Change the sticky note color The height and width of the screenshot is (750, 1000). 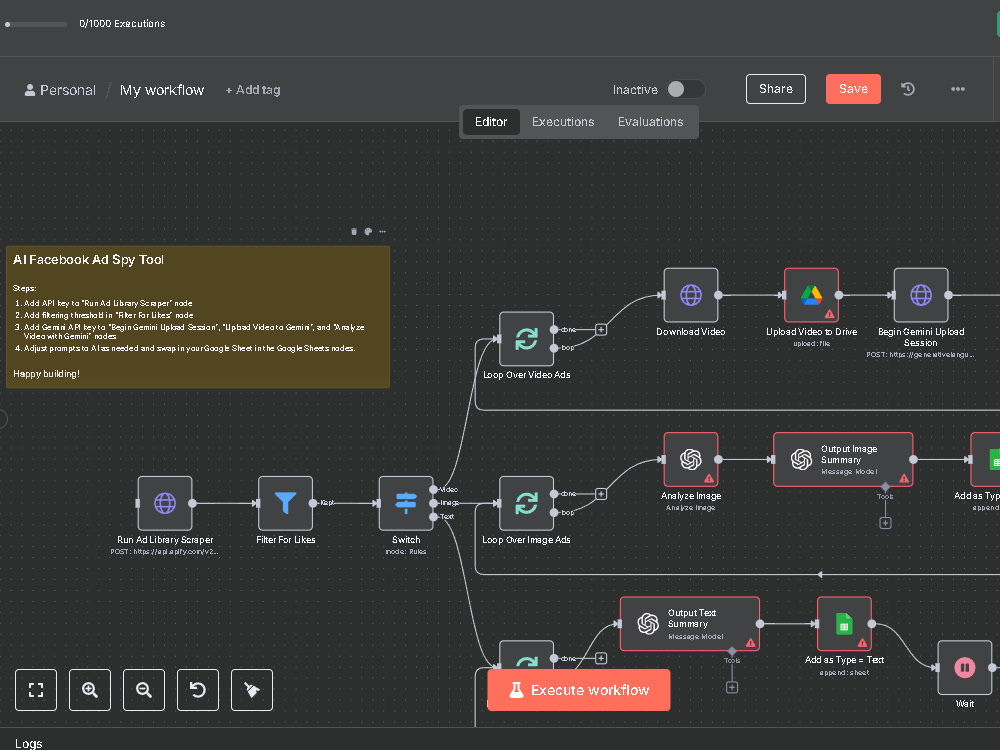pyautogui.click(x=368, y=232)
